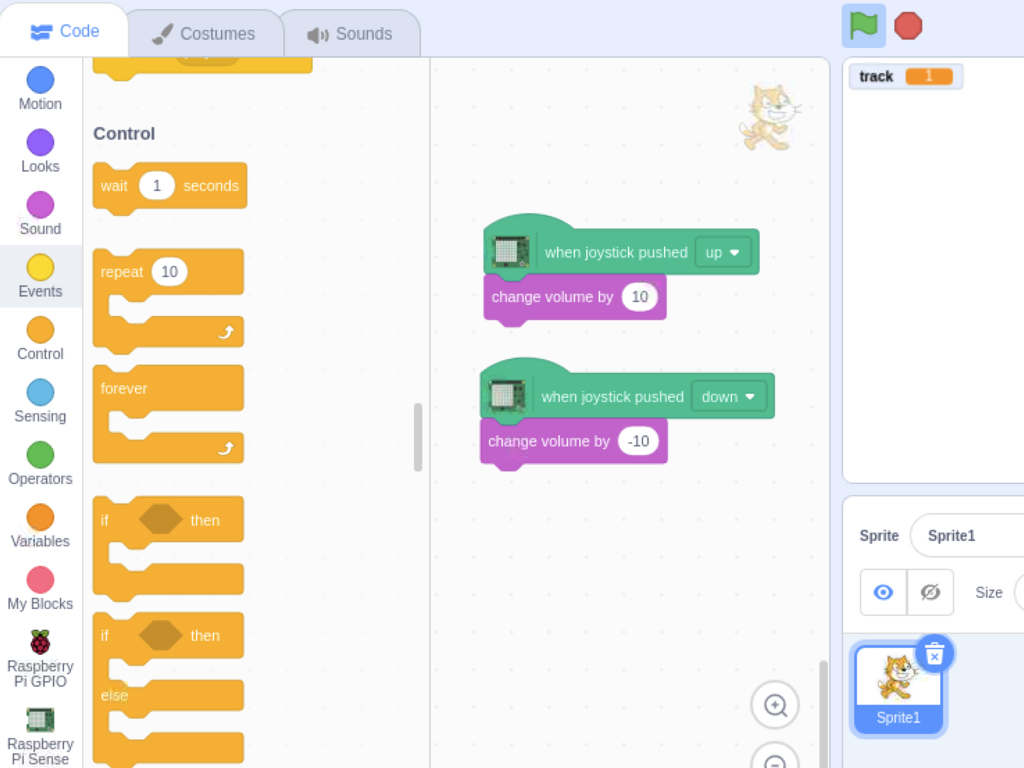
Task: Click the sprite name field showing Sprite1
Action: click(967, 536)
